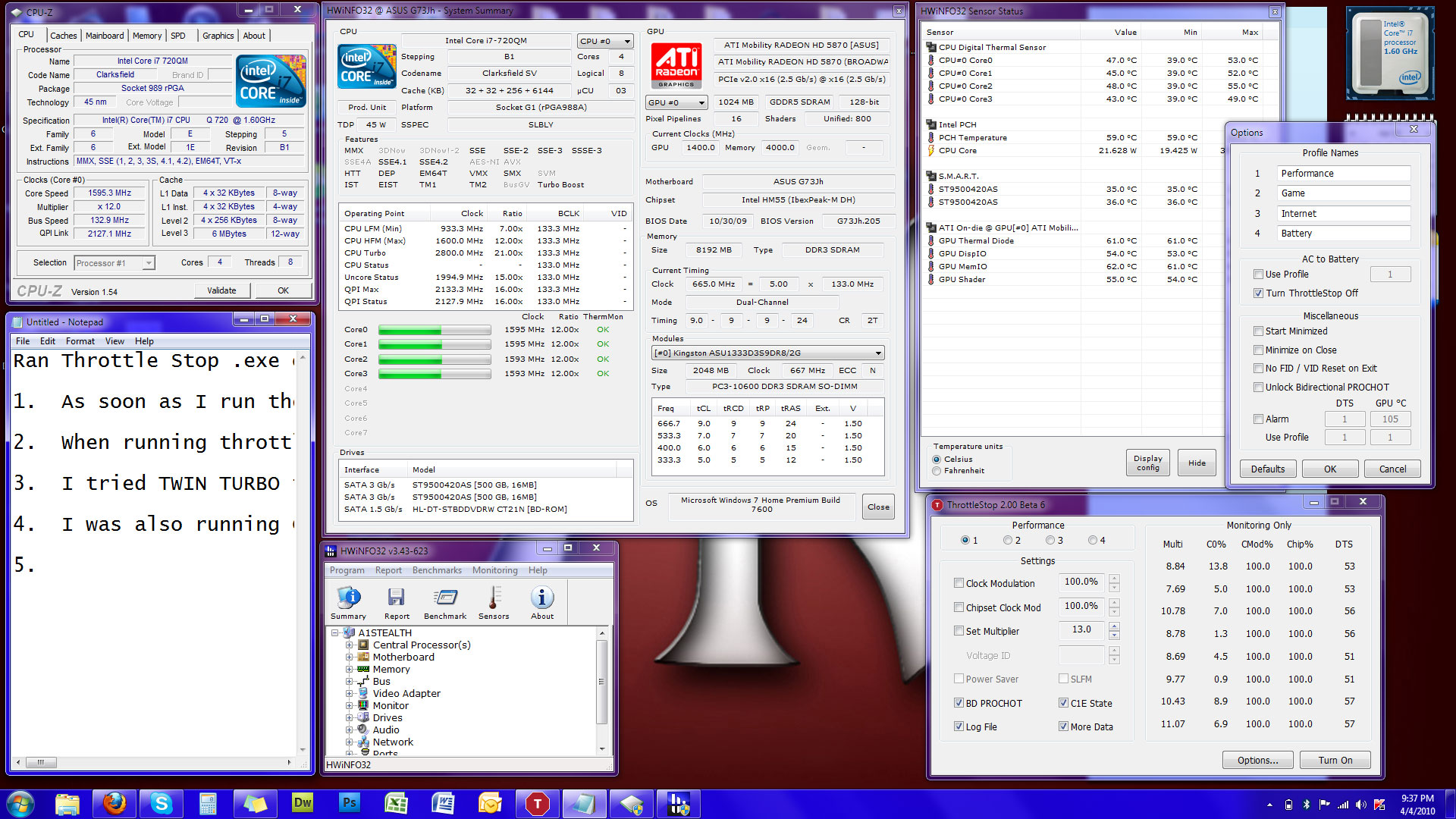Open ThrottleStop Options... button
Screen dimensions: 1456x819
1257,761
